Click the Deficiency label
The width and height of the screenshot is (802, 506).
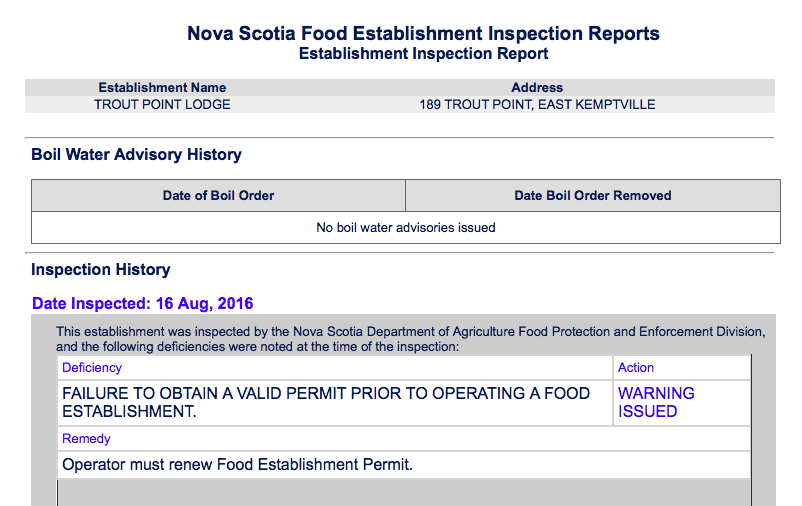pyautogui.click(x=92, y=368)
